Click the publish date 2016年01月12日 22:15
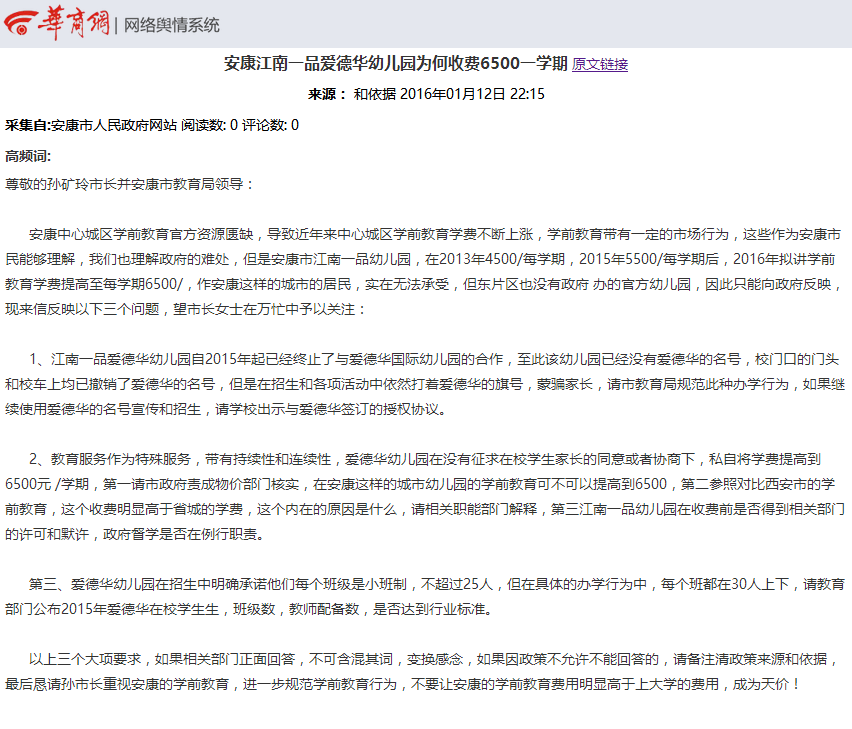This screenshot has height=729, width=852. pyautogui.click(x=472, y=94)
